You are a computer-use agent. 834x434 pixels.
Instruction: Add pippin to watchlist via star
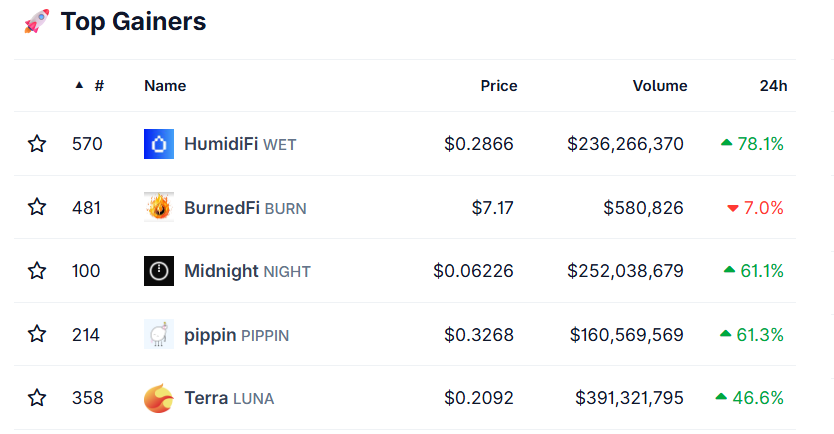pos(37,334)
